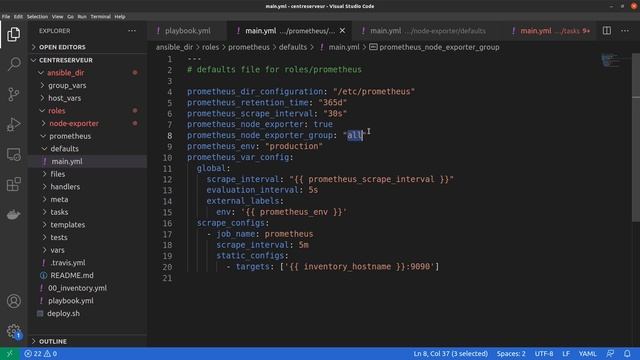This screenshot has width=640, height=360.
Task: Open the Docker view icon
Action: click(x=13, y=214)
